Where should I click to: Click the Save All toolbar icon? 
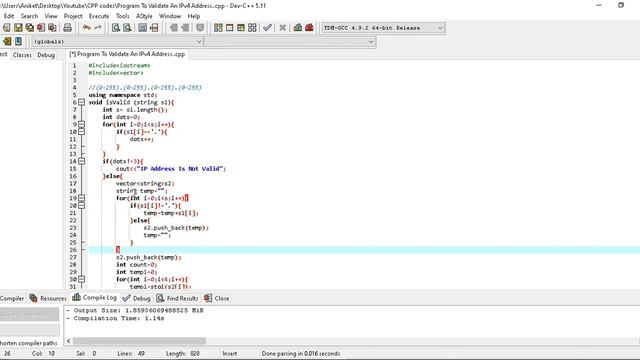point(30,27)
